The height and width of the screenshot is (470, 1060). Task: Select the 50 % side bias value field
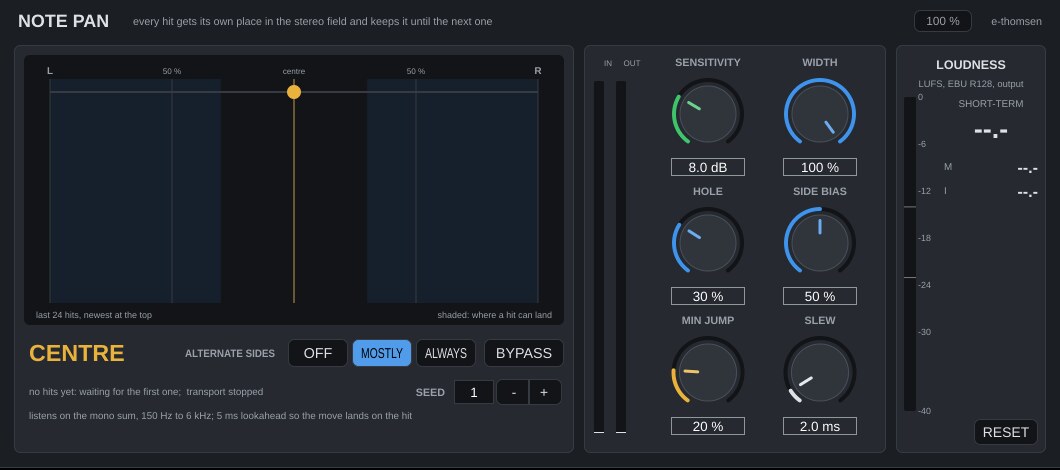point(820,296)
